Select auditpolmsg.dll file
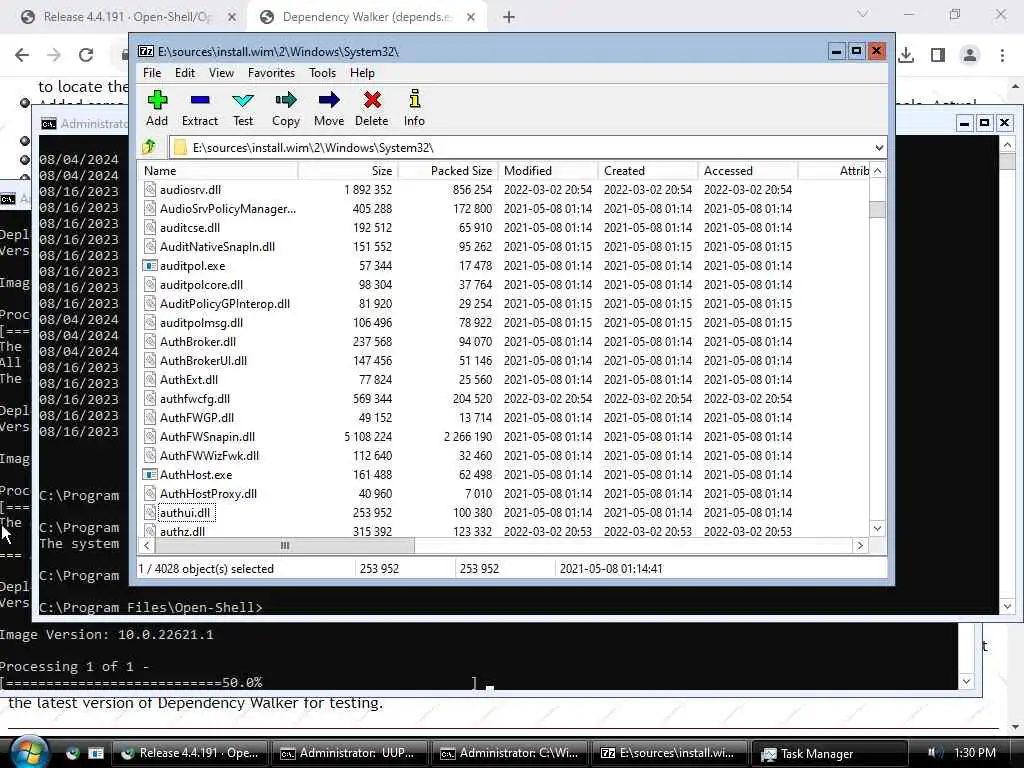1024x768 pixels. tap(201, 323)
